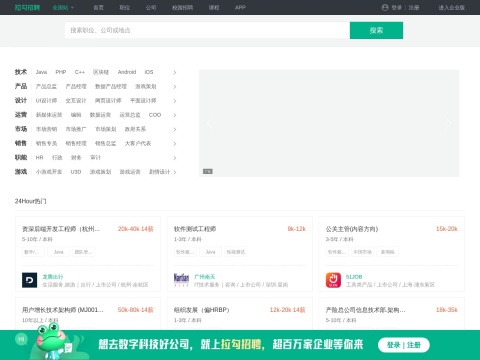The height and width of the screenshot is (360, 480).
Task: Expand the 设计 category arrow
Action: [175, 101]
